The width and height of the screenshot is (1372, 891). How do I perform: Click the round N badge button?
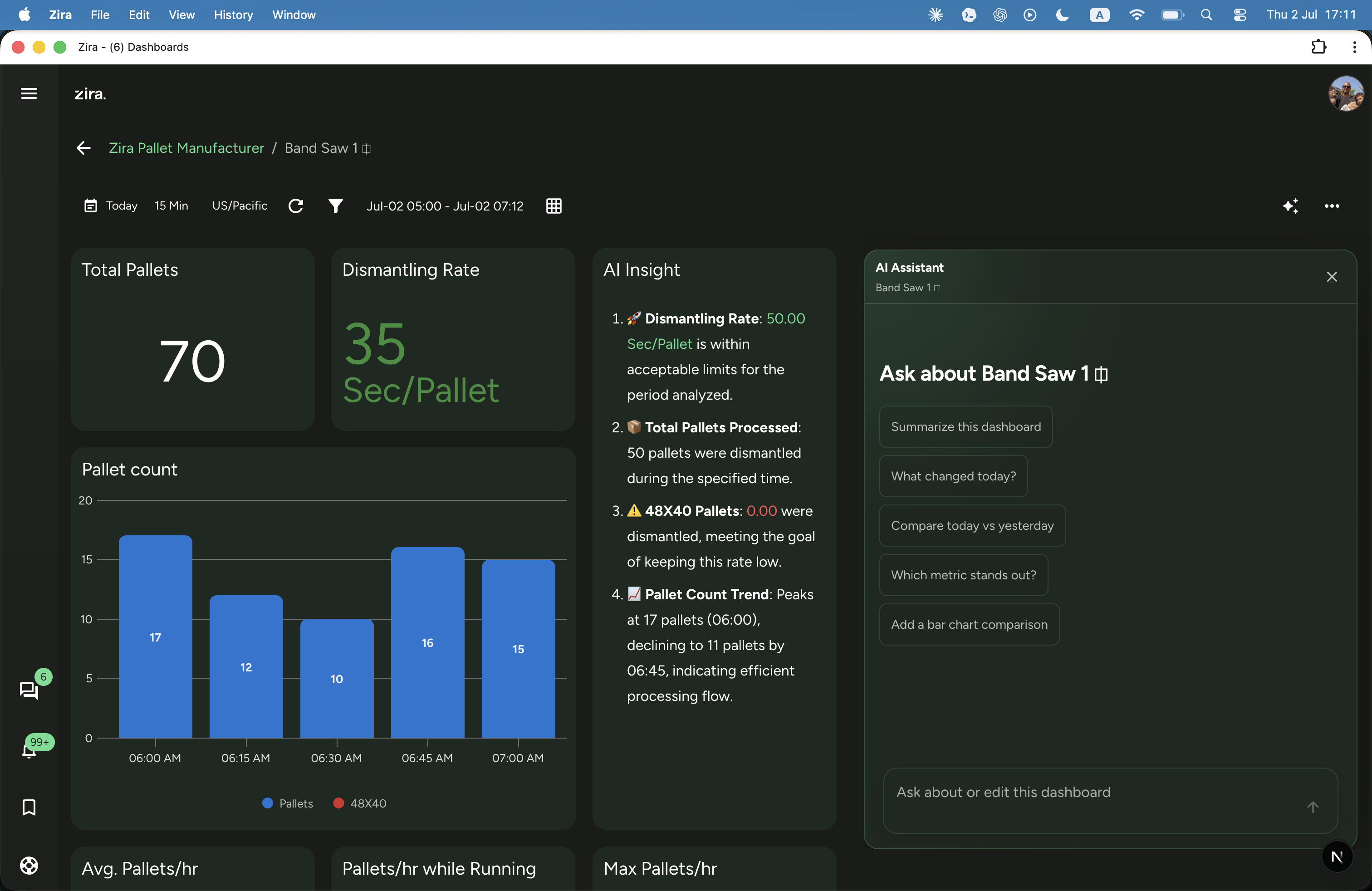click(1338, 857)
